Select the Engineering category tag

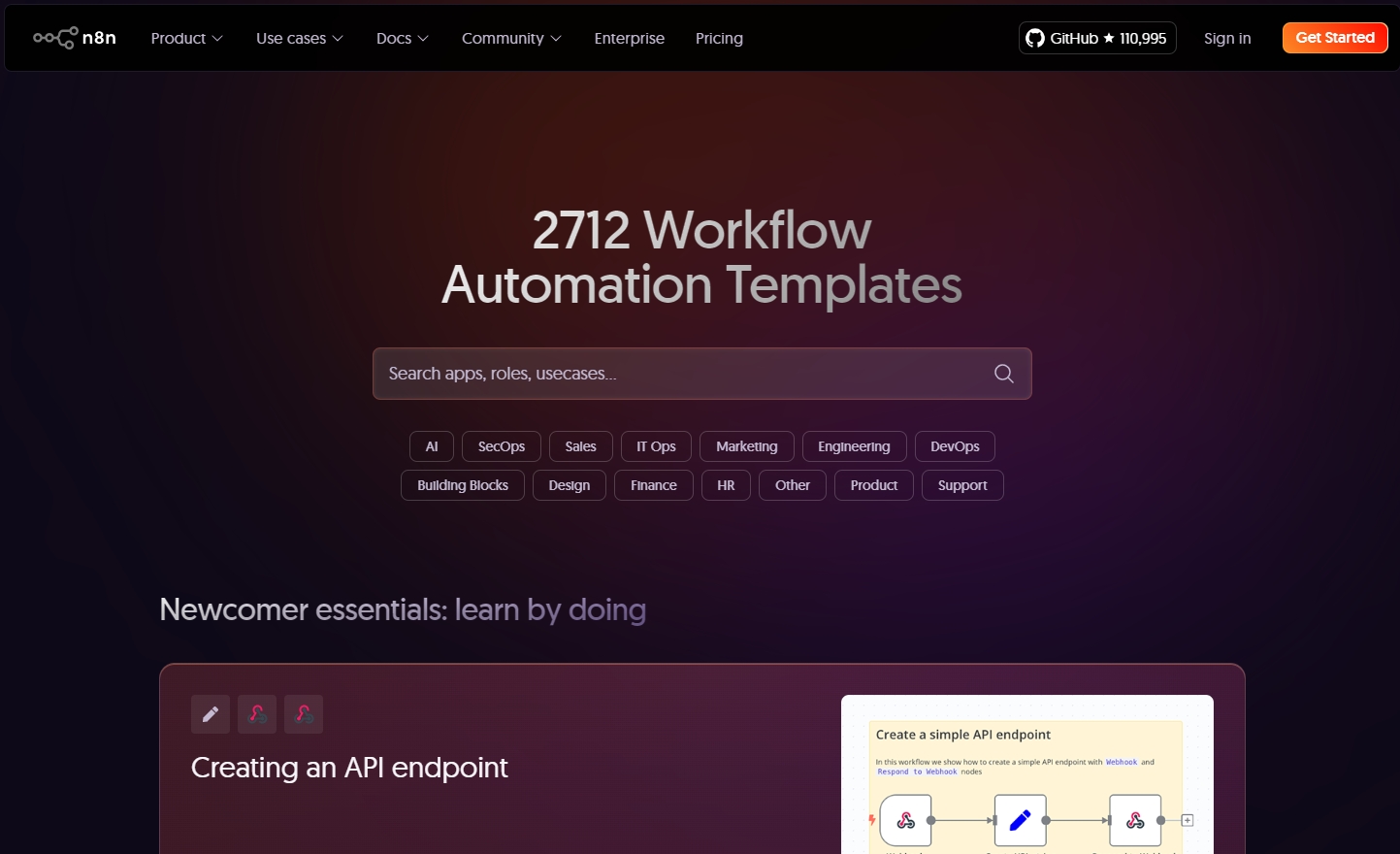pyautogui.click(x=854, y=446)
